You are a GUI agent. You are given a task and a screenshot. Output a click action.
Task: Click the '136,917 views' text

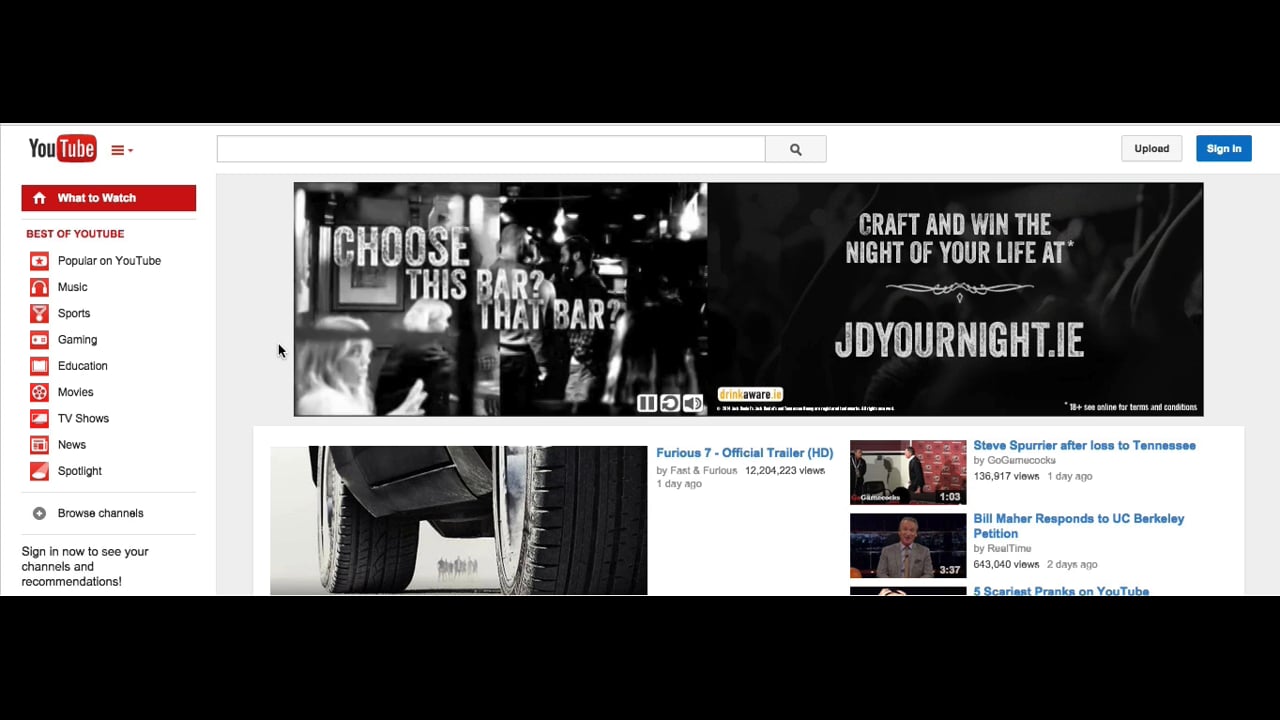pyautogui.click(x=1007, y=476)
